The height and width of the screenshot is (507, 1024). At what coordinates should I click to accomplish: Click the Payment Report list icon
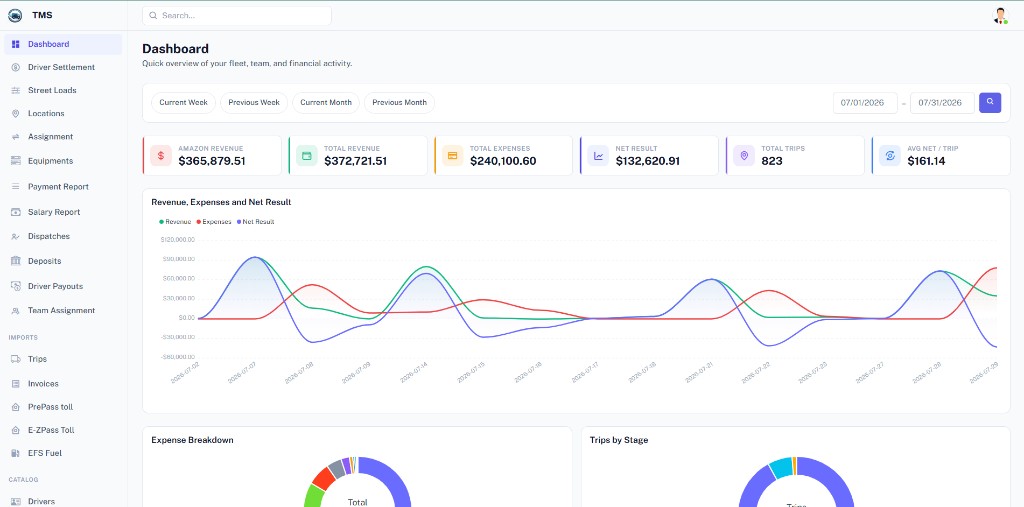tap(16, 187)
